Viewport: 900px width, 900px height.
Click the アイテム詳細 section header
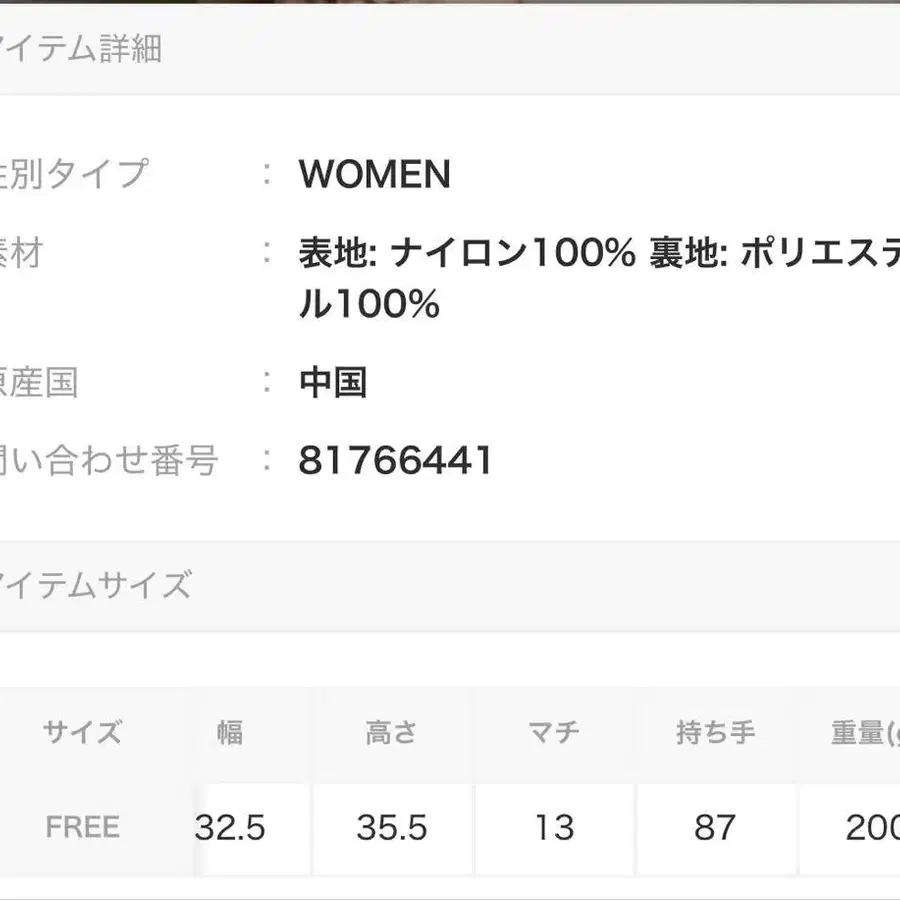(x=80, y=49)
